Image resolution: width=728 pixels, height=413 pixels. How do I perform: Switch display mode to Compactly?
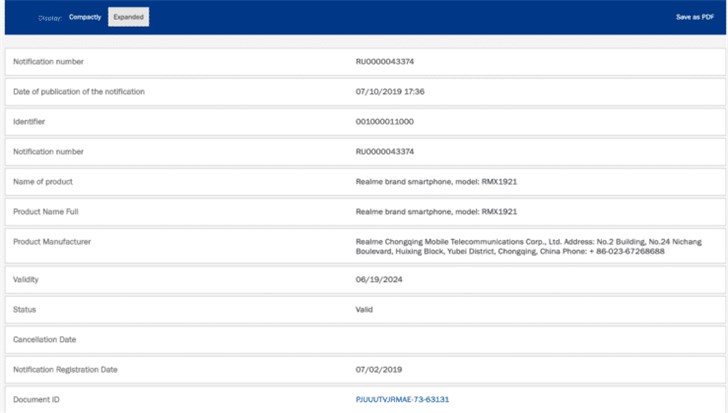(85, 17)
